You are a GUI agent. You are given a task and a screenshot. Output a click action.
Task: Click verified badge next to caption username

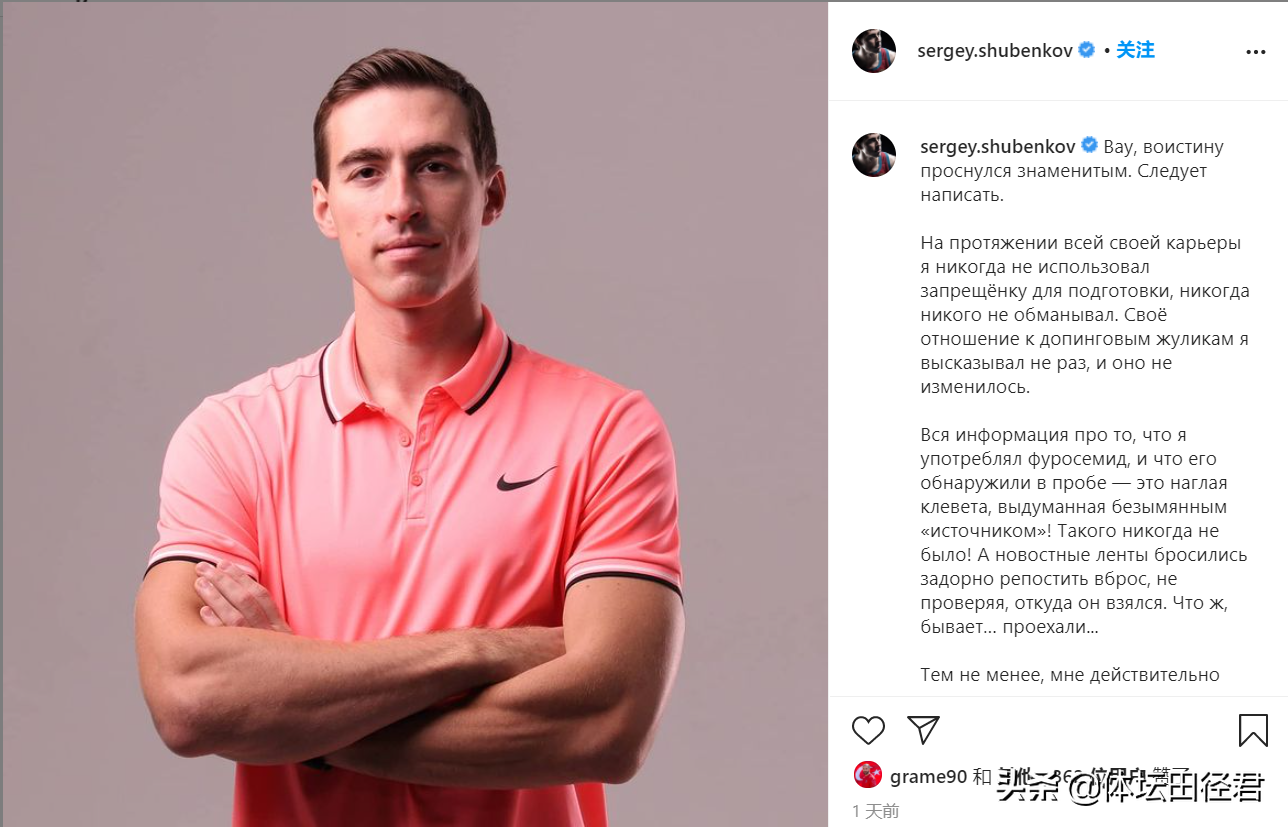(x=1090, y=147)
